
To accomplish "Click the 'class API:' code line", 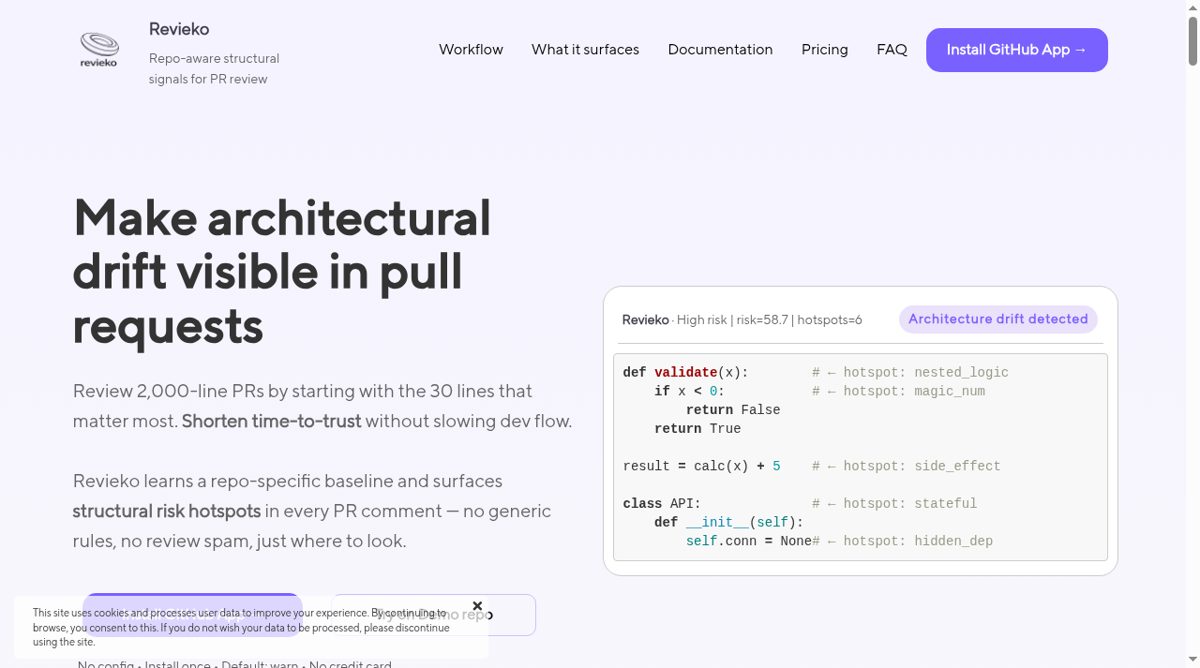I will tap(662, 503).
